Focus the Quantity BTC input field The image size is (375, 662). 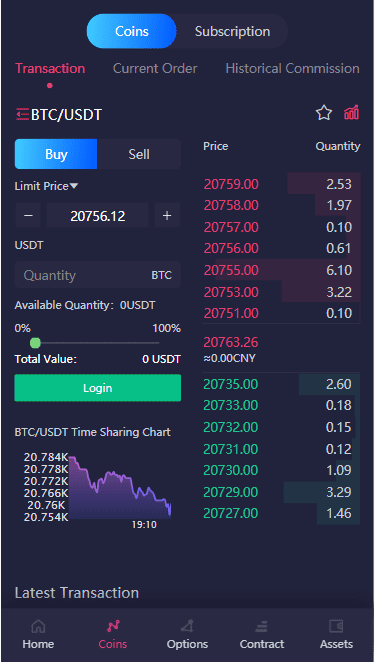point(98,275)
